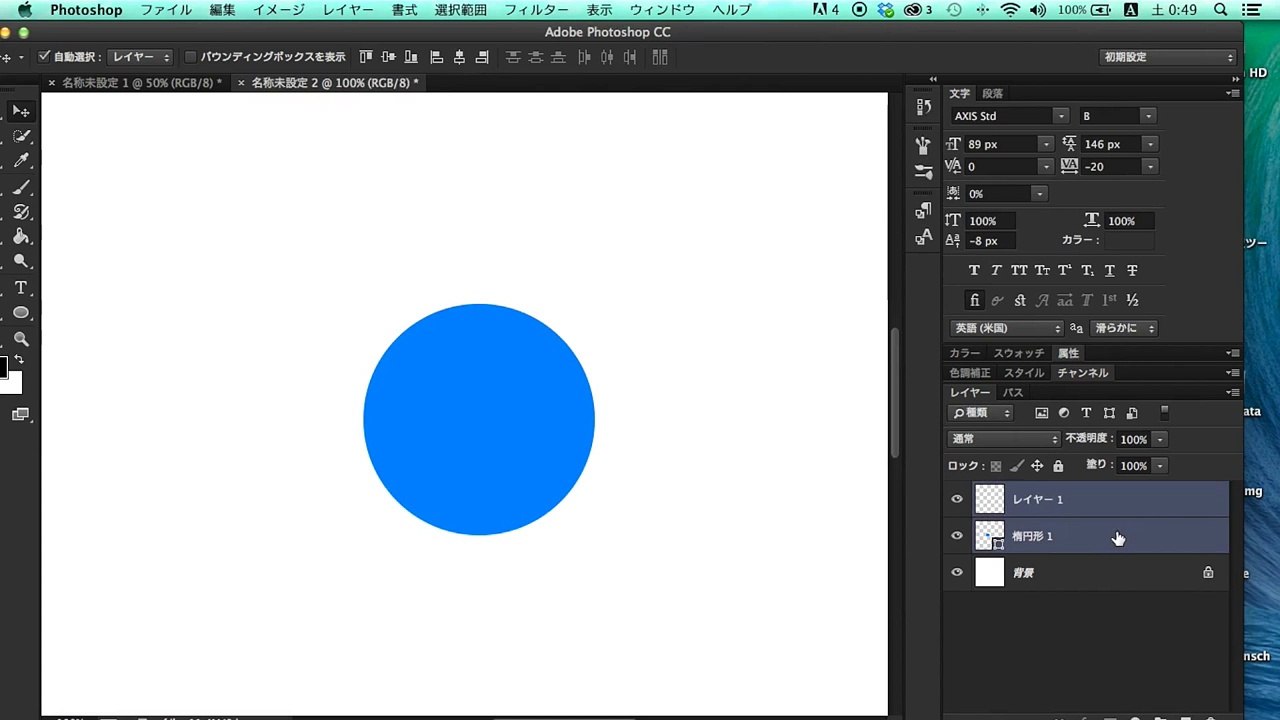This screenshot has height=720, width=1280.
Task: Select the Move tool in the toolbox
Action: pyautogui.click(x=21, y=111)
